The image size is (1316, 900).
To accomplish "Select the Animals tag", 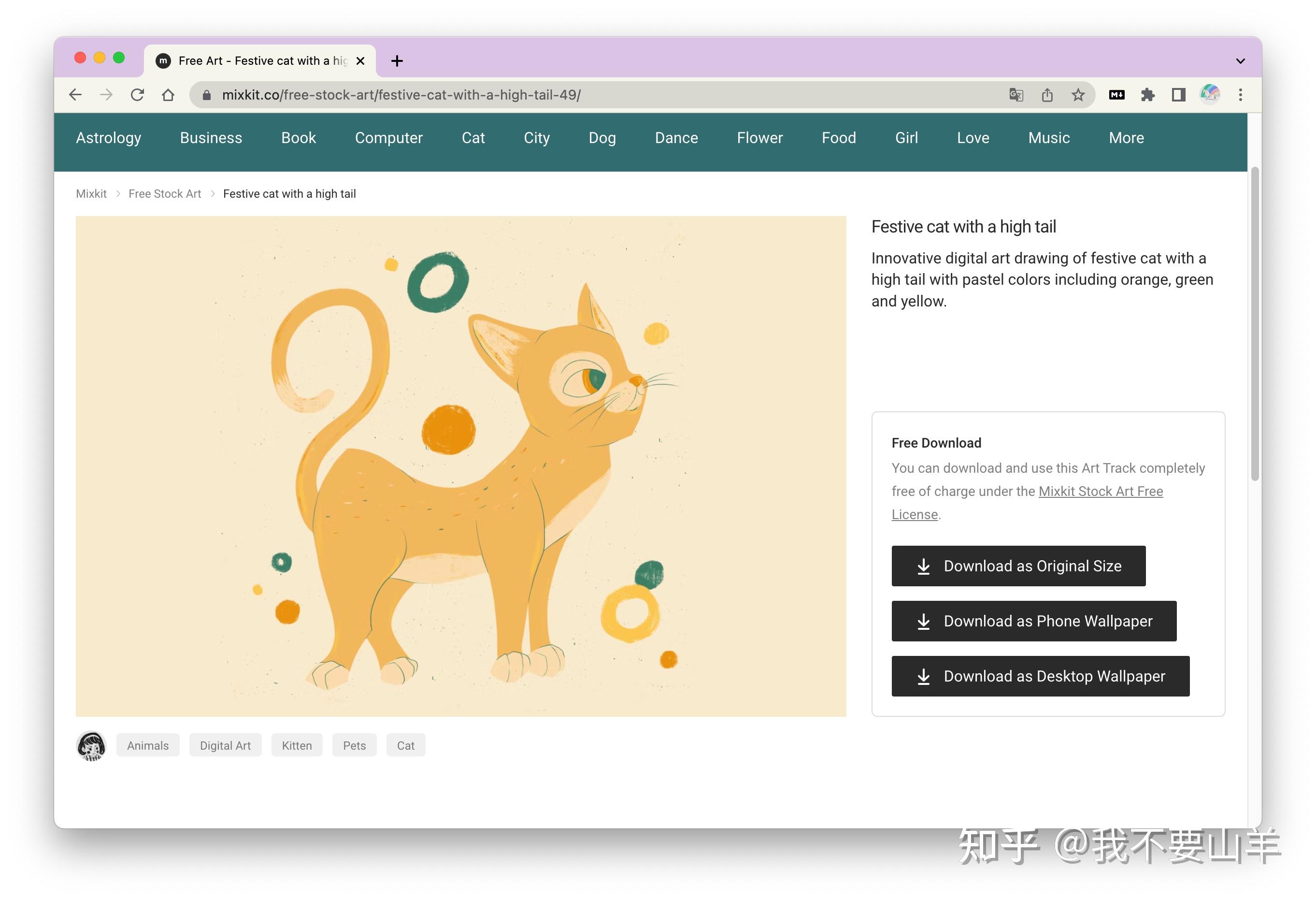I will (148, 745).
